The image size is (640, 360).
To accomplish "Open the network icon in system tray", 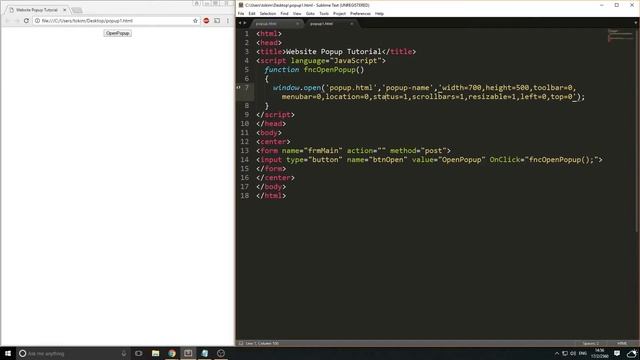I will 565,353.
